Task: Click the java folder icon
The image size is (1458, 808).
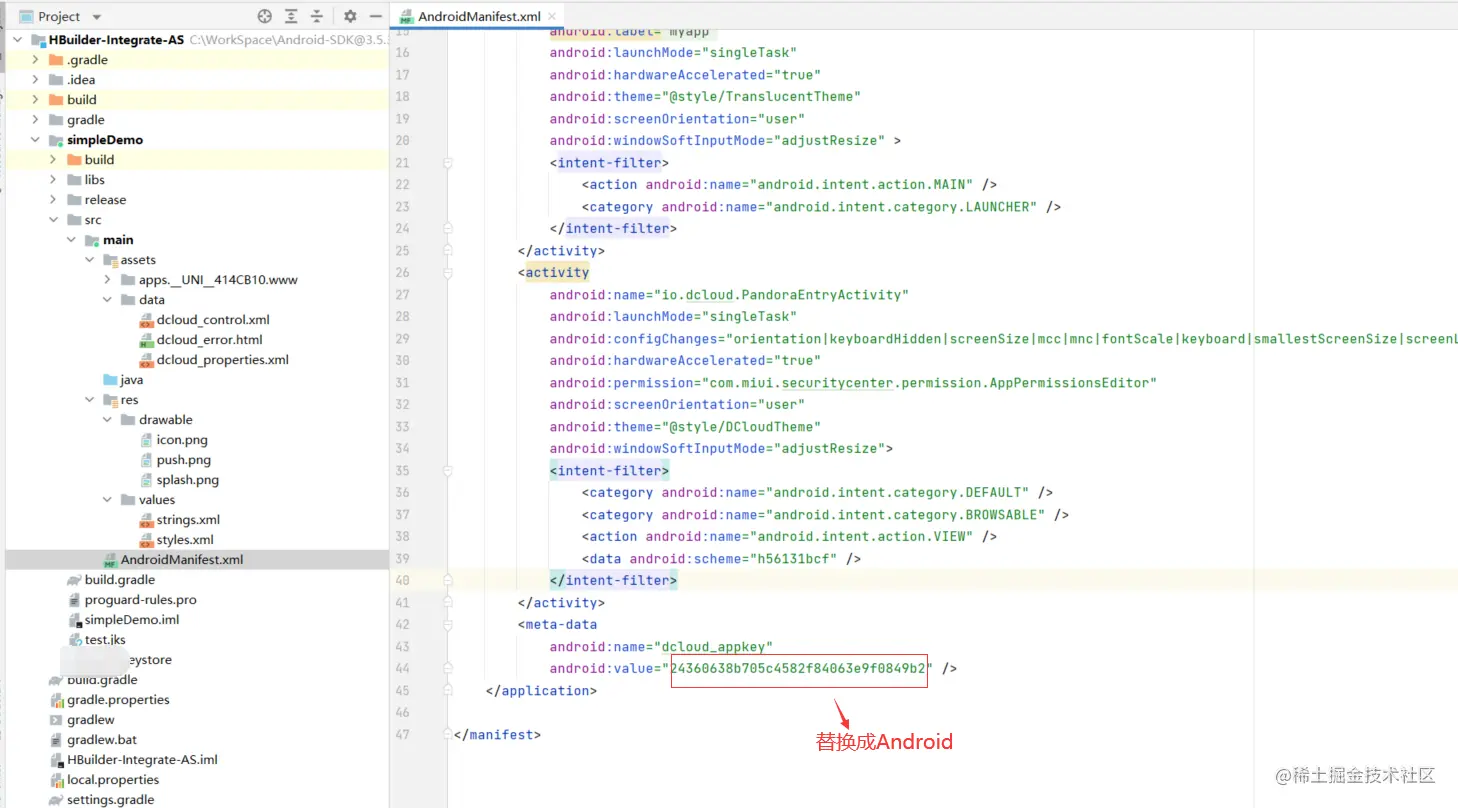Action: pos(110,380)
